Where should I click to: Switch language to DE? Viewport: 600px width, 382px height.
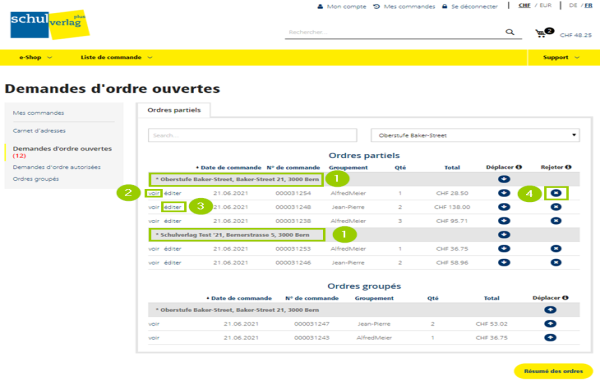point(573,5)
